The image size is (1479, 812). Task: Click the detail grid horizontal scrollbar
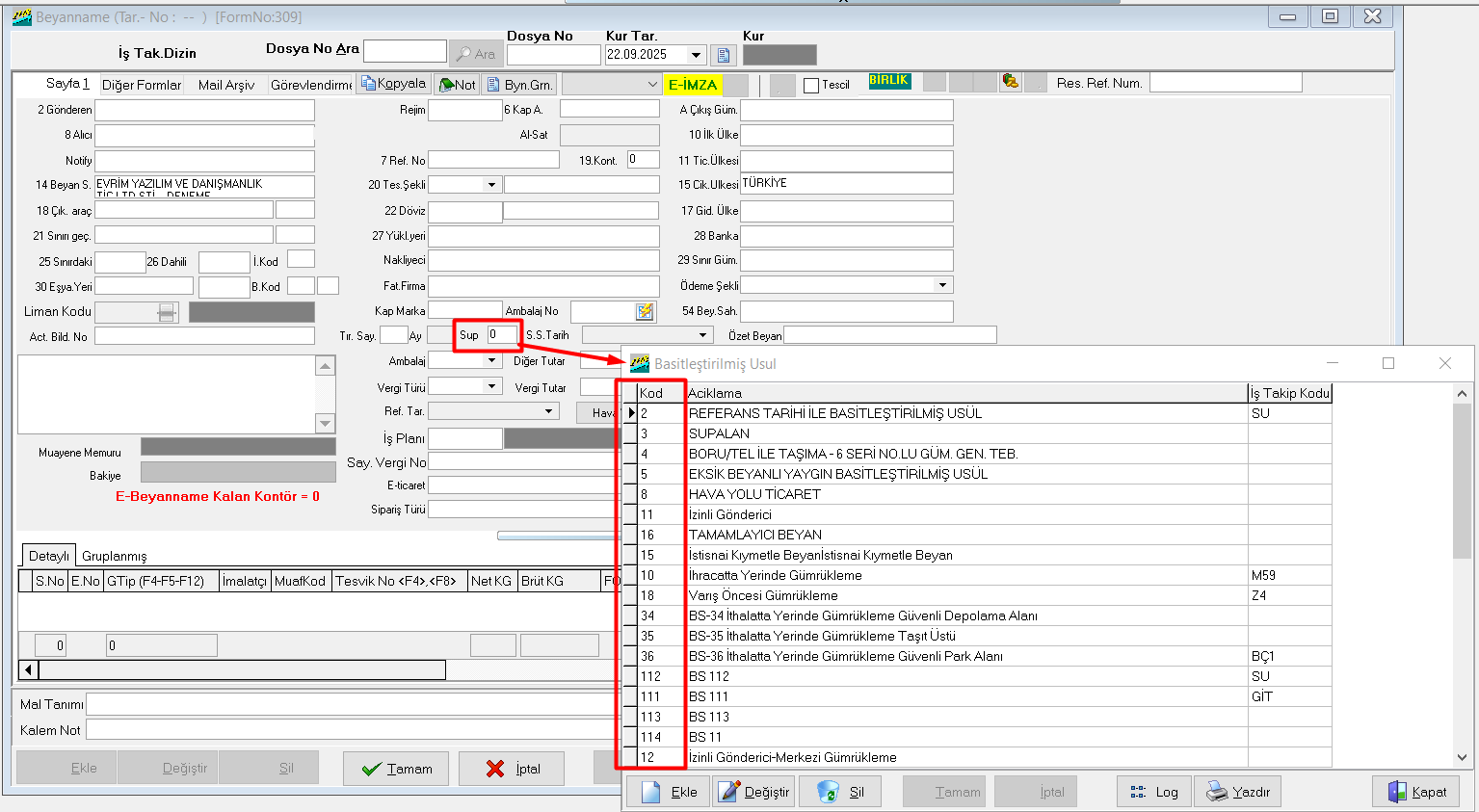[241, 669]
